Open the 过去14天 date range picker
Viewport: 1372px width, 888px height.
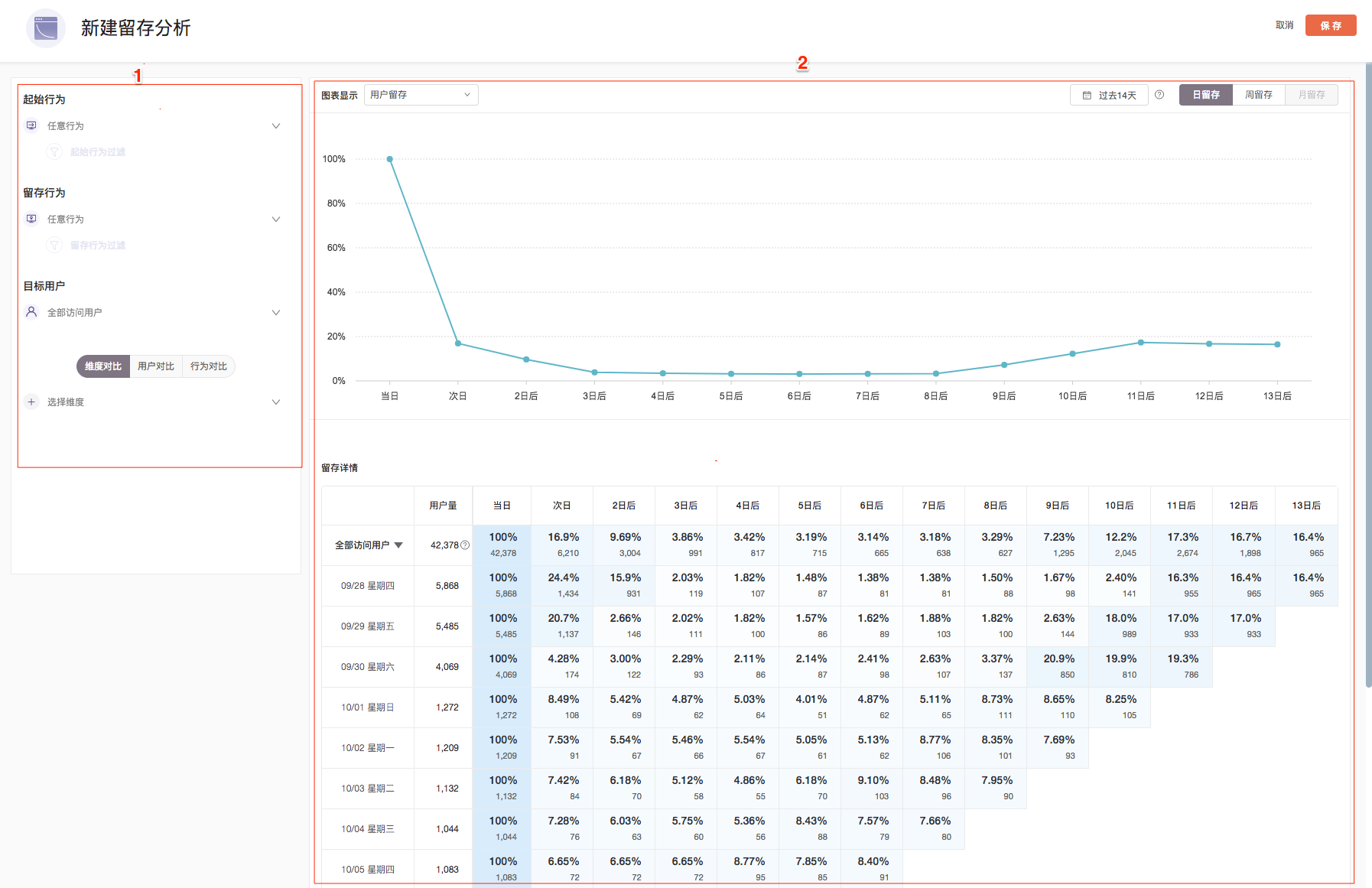1109,95
